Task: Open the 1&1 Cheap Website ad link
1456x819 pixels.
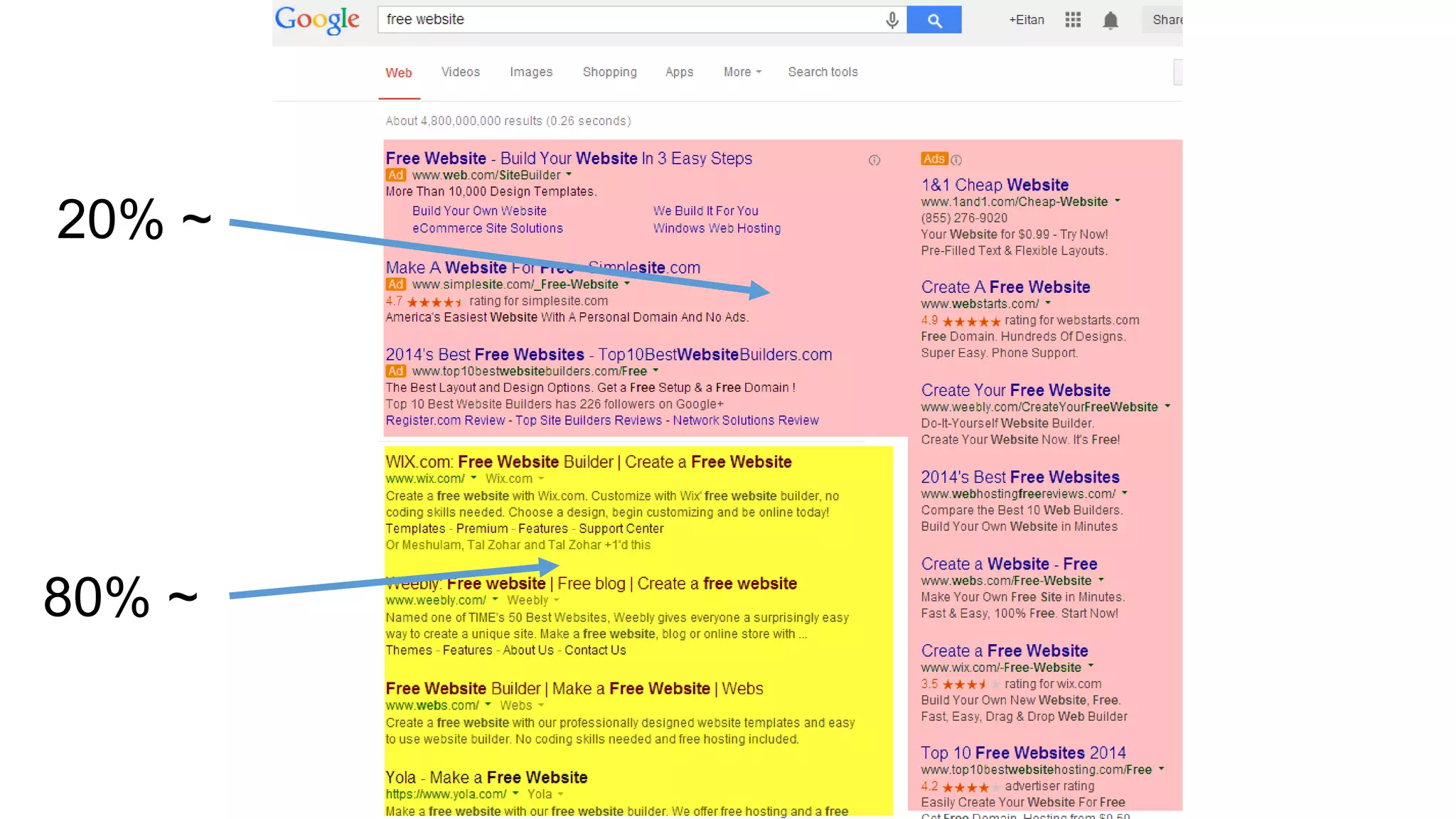Action: [x=995, y=185]
